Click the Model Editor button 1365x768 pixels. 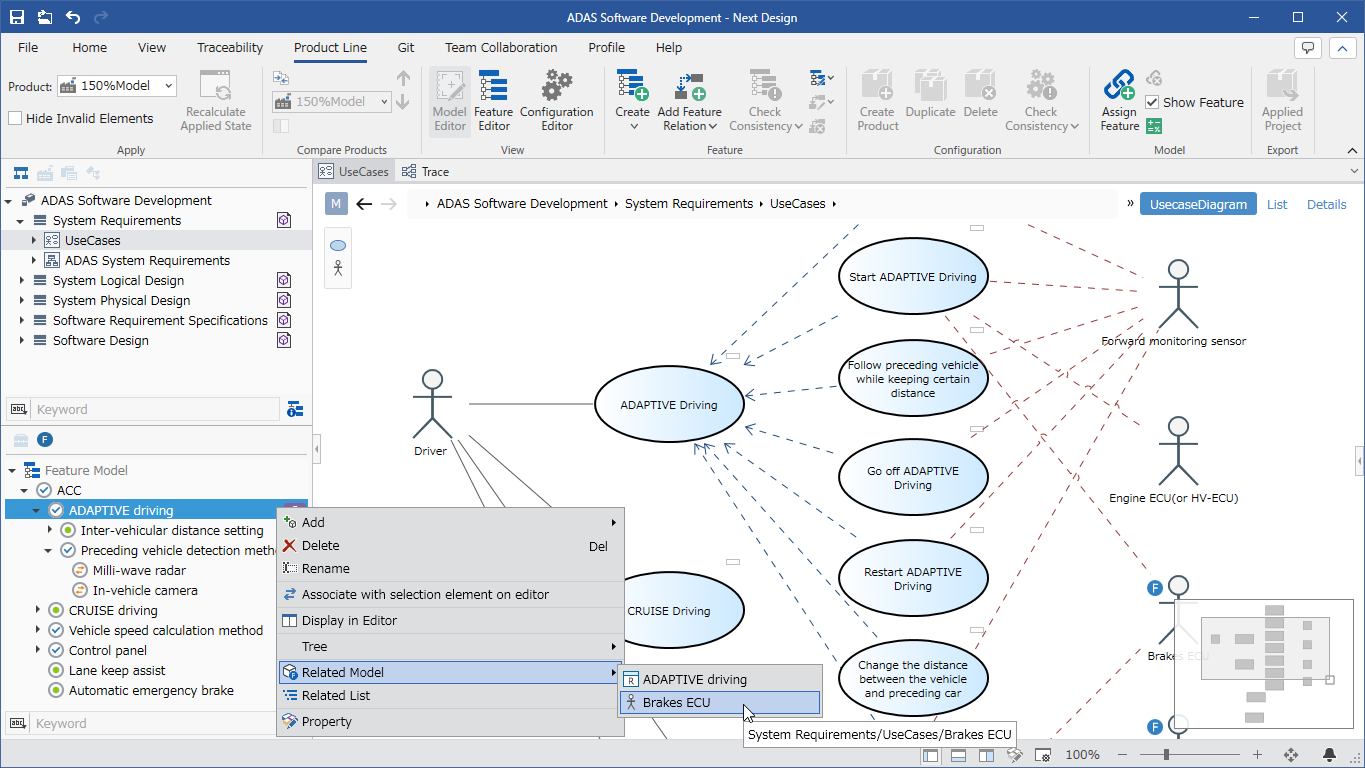[449, 101]
